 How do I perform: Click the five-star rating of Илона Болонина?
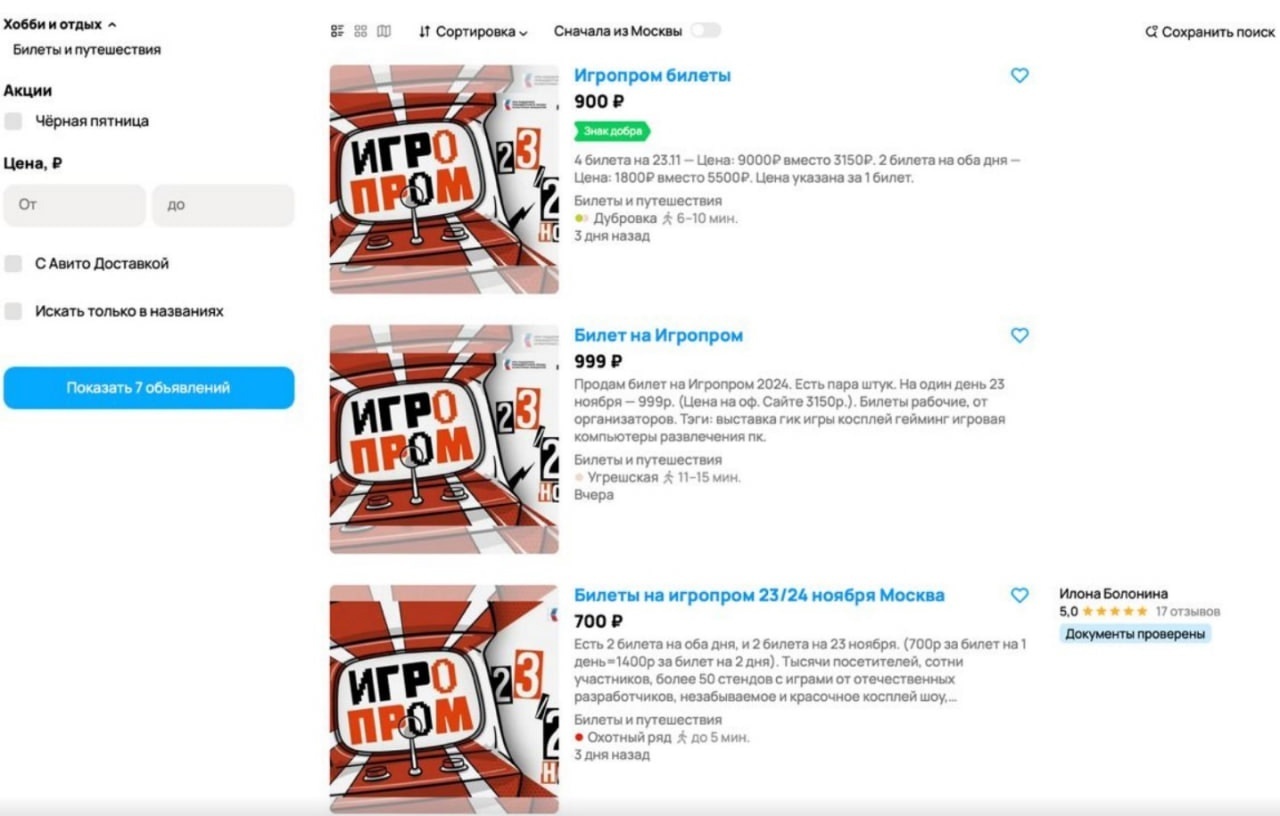1115,611
